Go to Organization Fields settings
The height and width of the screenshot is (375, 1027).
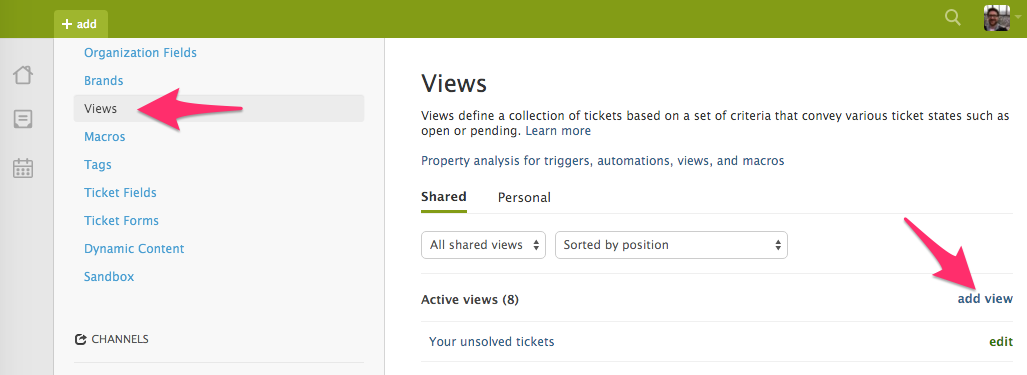pos(140,52)
